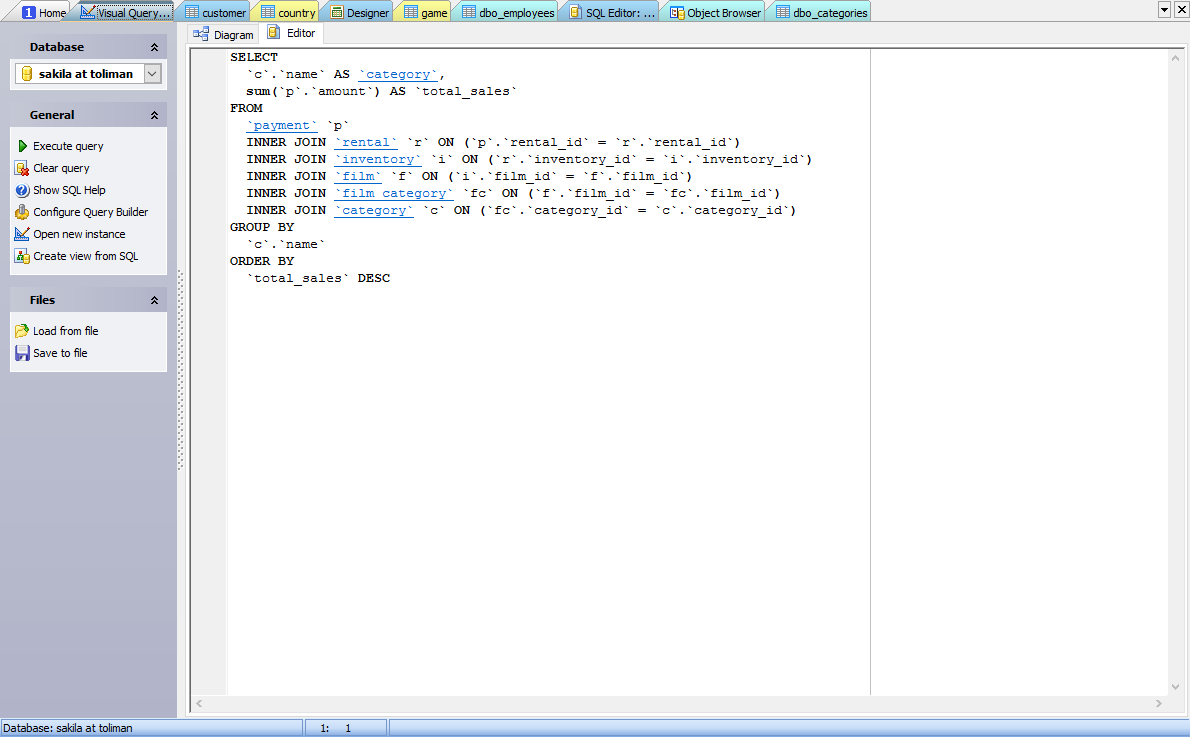Click the Save to file disk icon
This screenshot has width=1190, height=737.
pyautogui.click(x=22, y=353)
